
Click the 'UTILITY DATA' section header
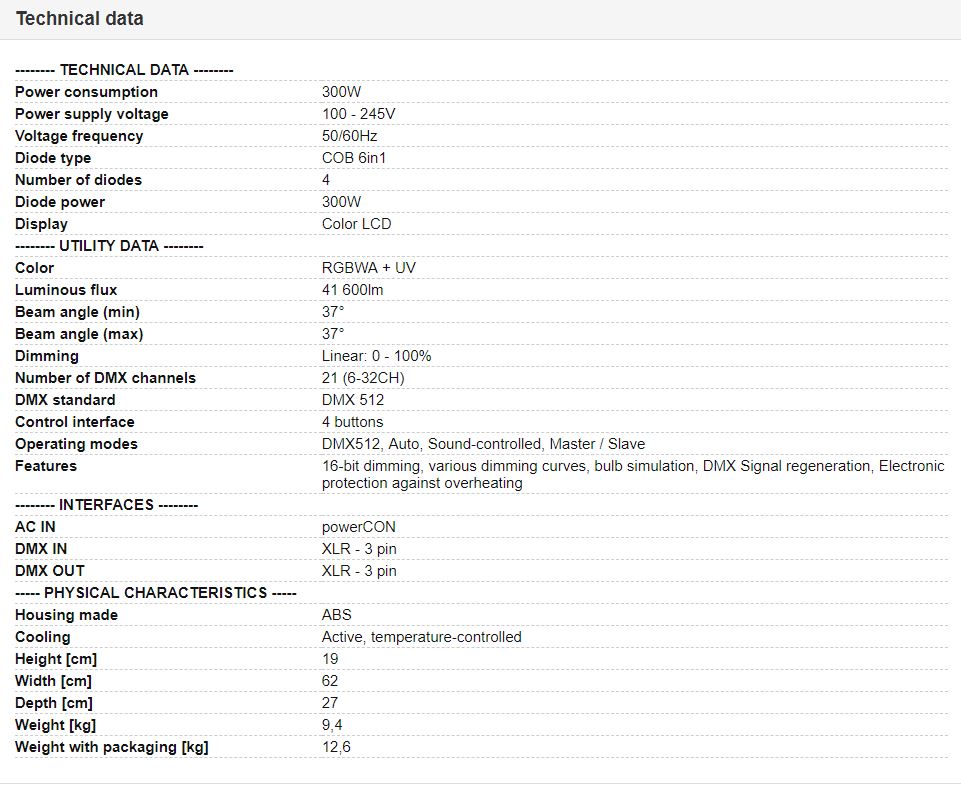click(109, 246)
